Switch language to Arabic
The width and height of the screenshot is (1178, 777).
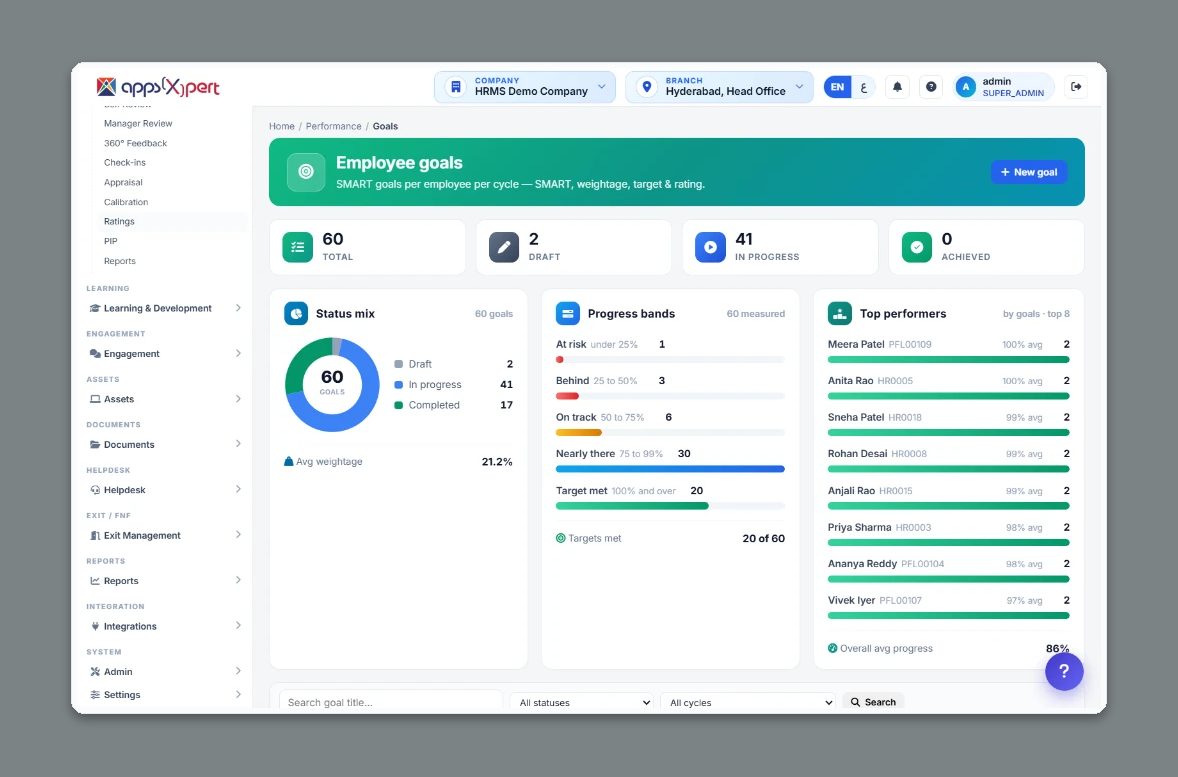[x=864, y=87]
